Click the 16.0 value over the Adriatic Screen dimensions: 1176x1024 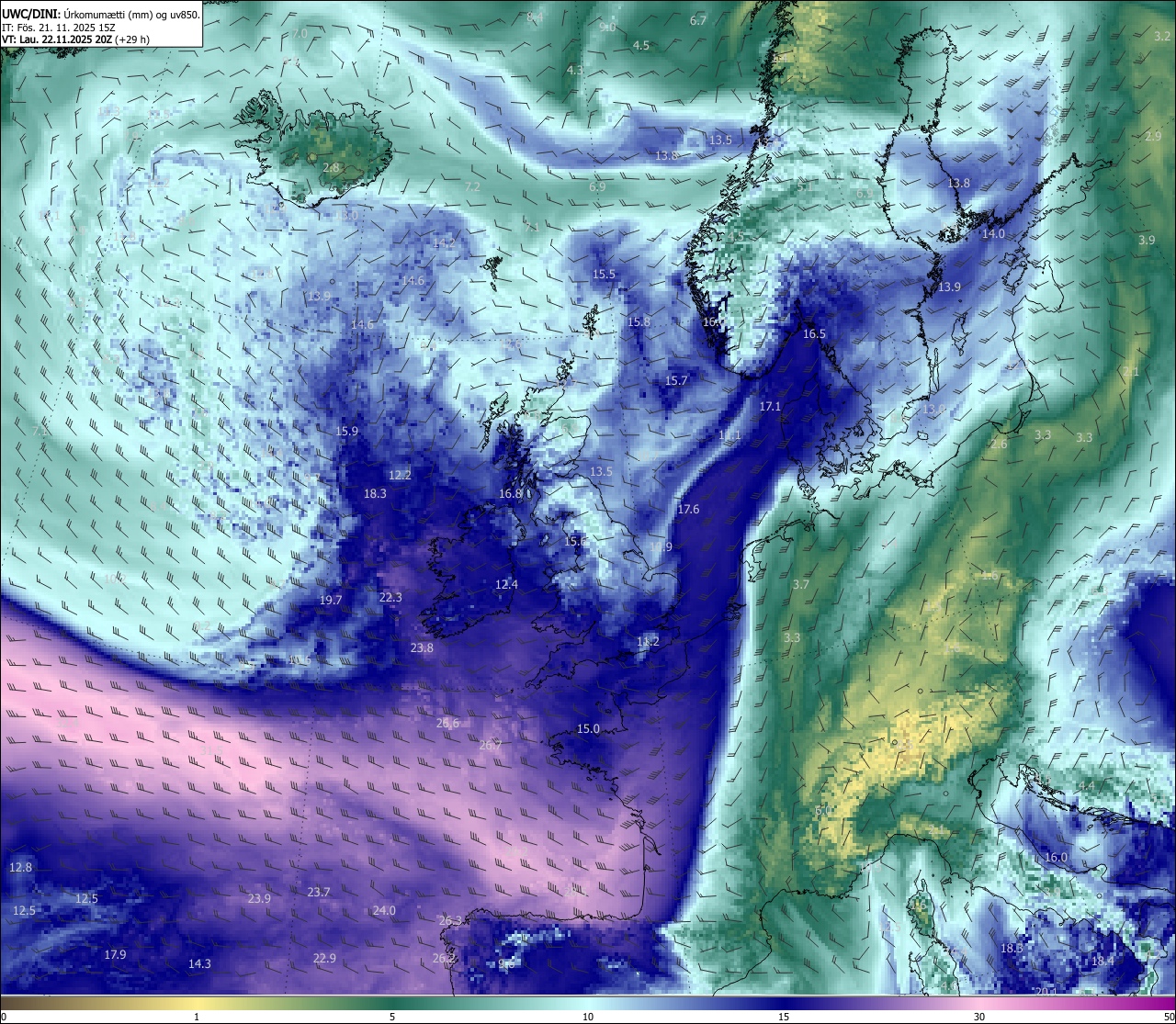[1057, 857]
